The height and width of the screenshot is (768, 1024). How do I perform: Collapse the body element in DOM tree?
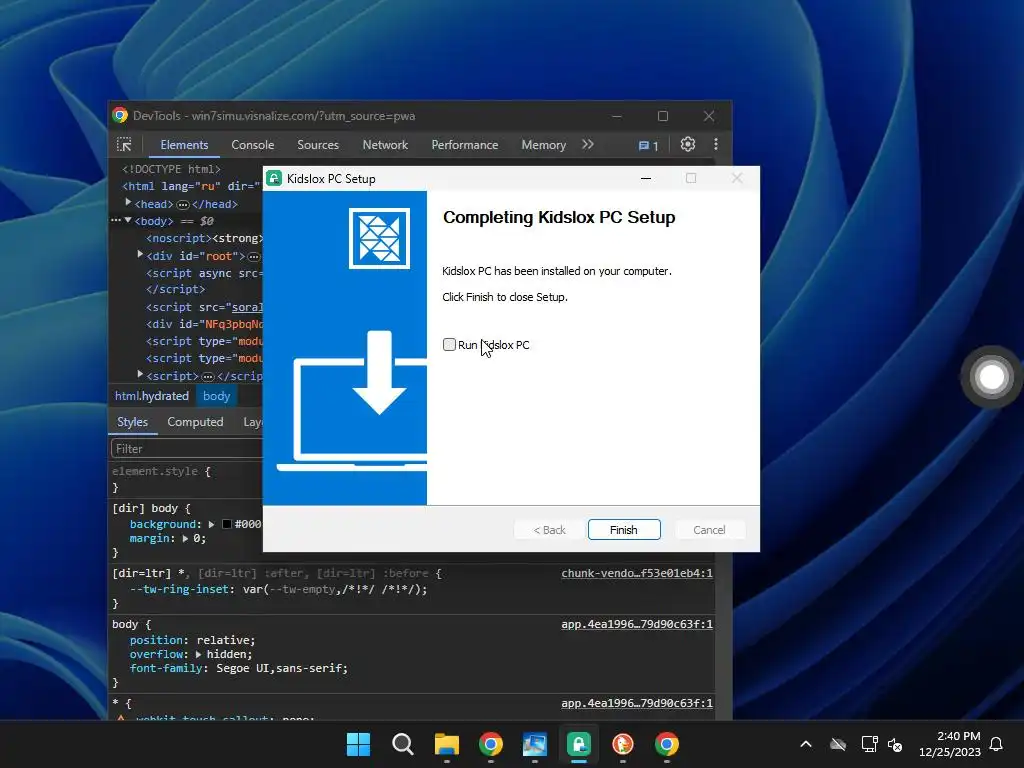[x=128, y=221]
